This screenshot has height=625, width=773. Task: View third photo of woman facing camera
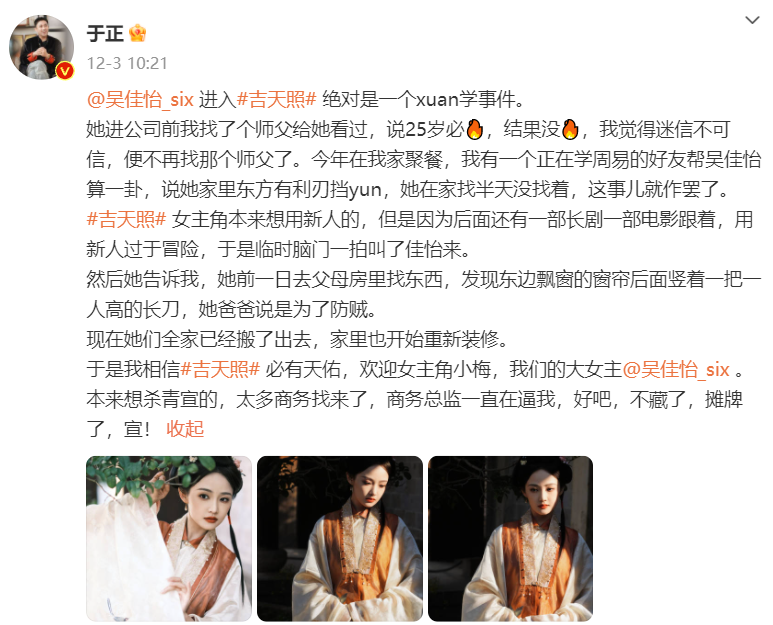510,538
